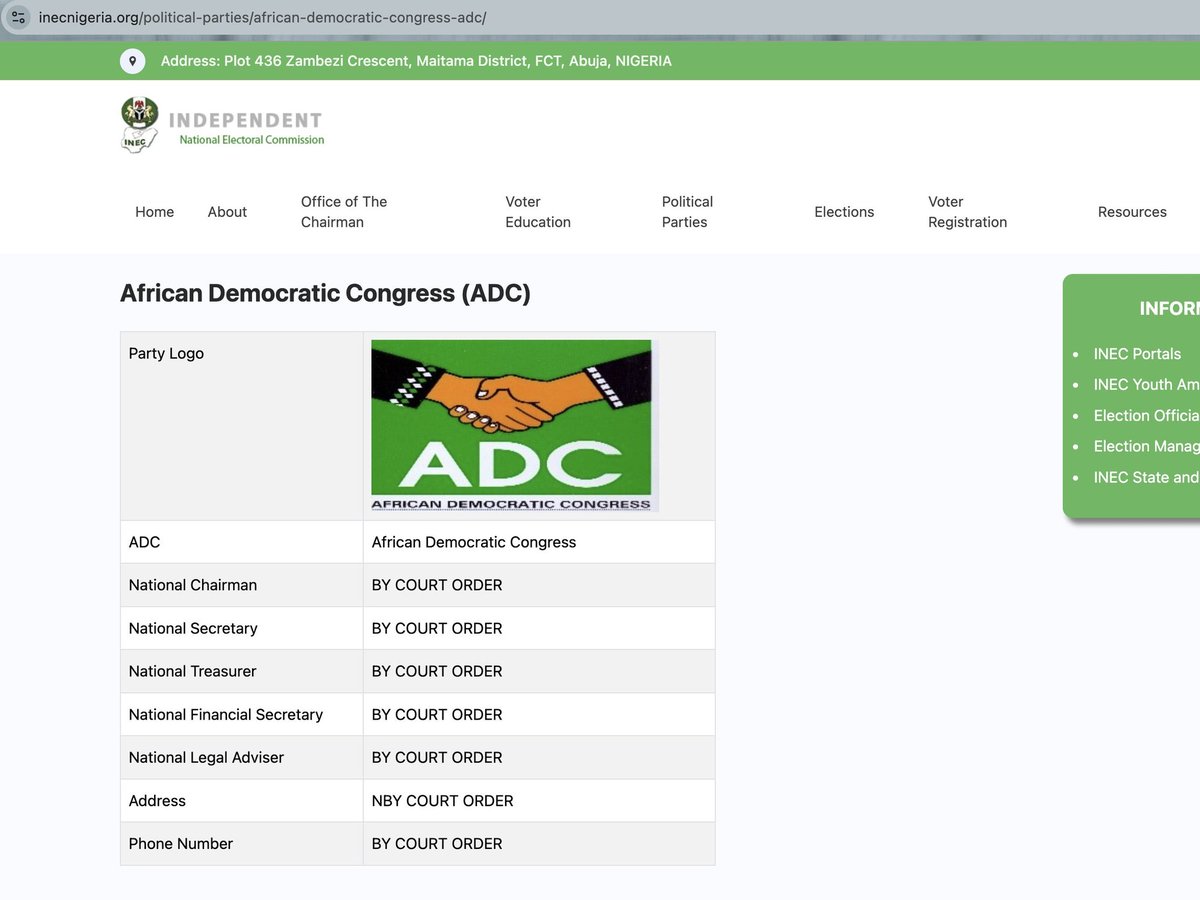The height and width of the screenshot is (900, 1200).
Task: Open Office of The Chairman menu
Action: (344, 212)
